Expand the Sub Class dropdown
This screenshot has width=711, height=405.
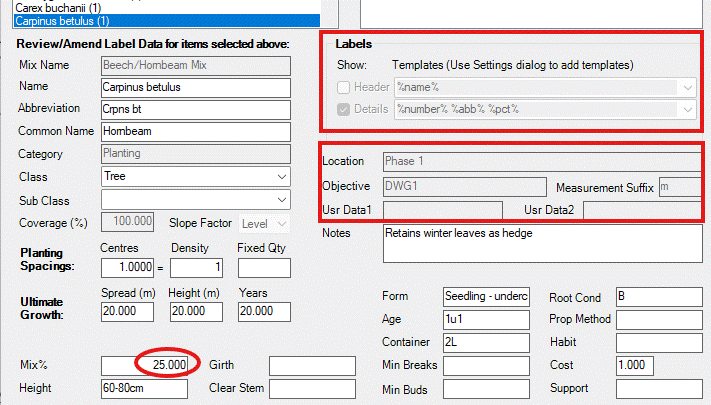click(281, 199)
